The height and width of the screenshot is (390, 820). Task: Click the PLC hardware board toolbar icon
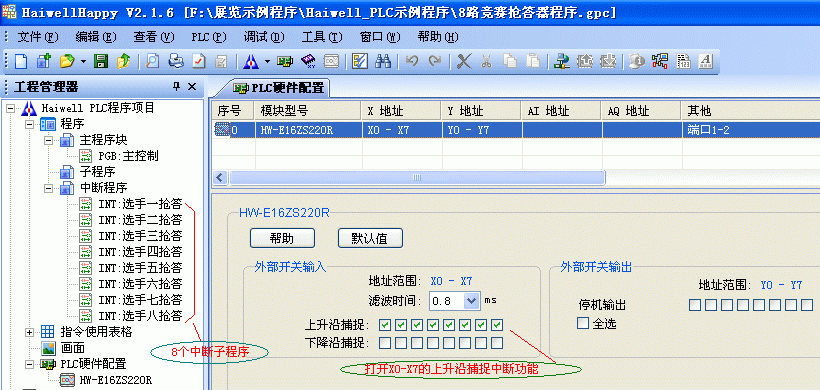point(284,61)
